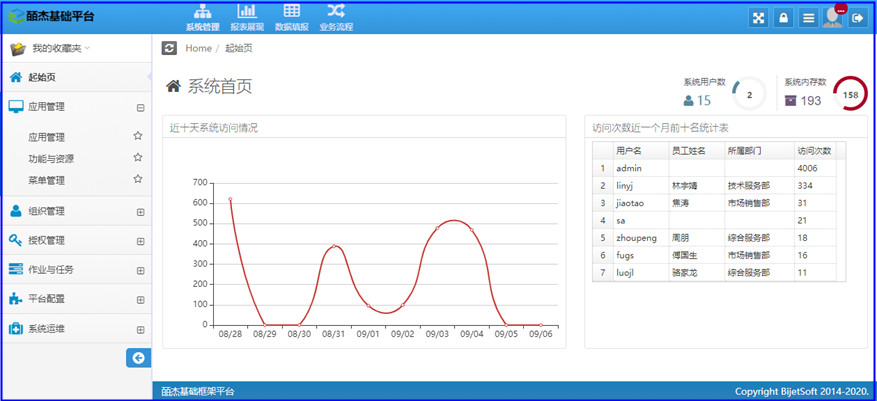The height and width of the screenshot is (401, 877).
Task: Toggle the favorite star for 菜单管理
Action: pos(138,180)
